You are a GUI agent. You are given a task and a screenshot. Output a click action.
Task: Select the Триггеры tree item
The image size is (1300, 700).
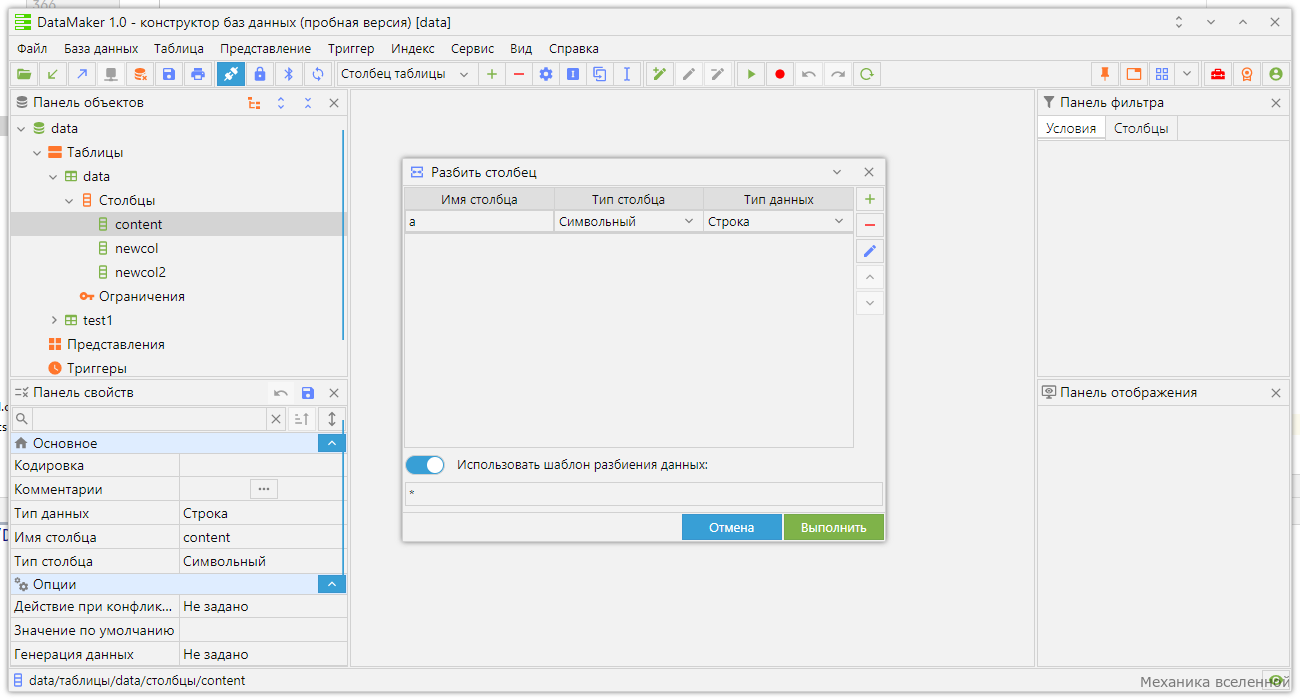pyautogui.click(x=97, y=368)
